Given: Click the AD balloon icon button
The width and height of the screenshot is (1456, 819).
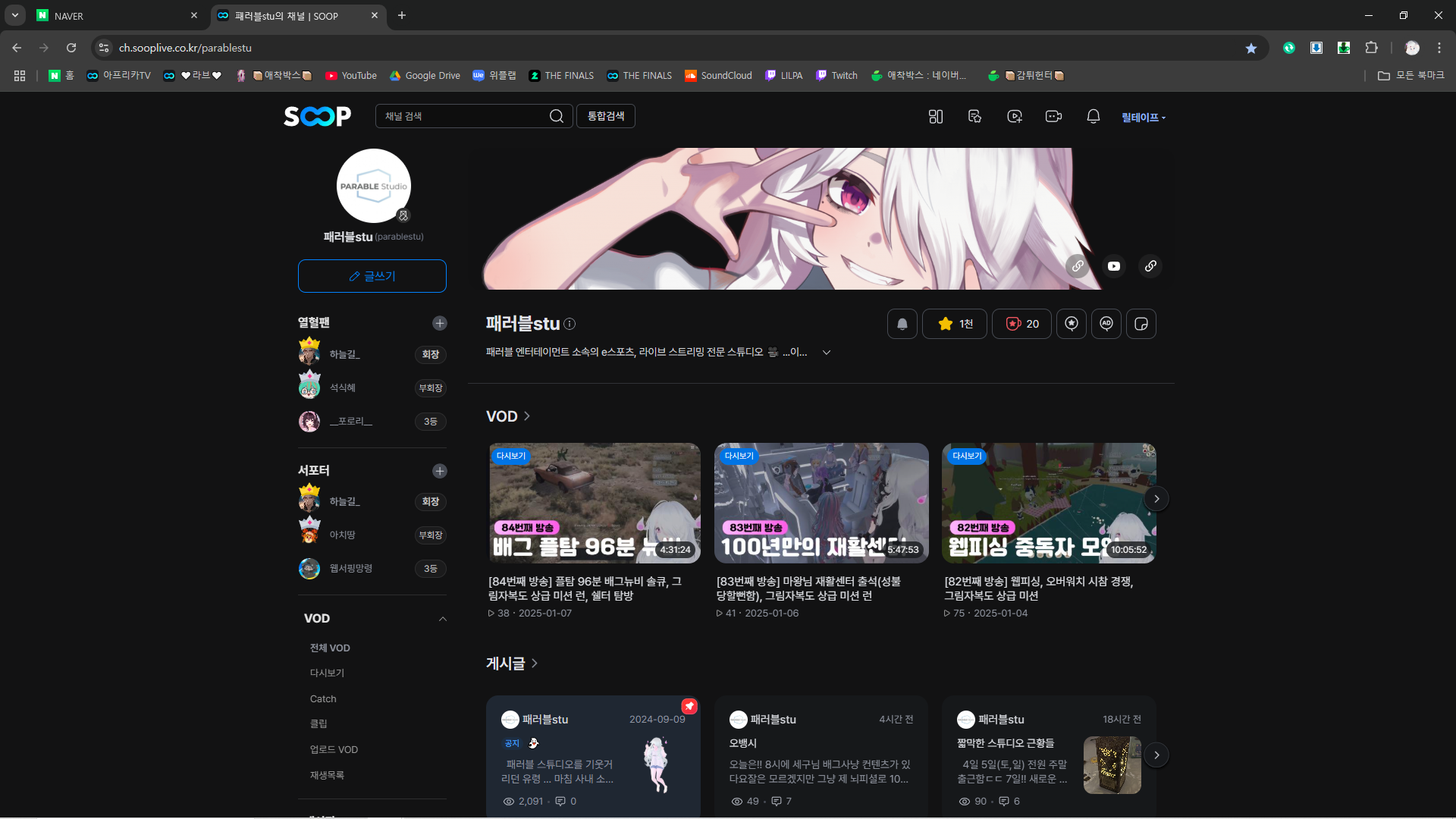Looking at the screenshot, I should coord(1106,324).
